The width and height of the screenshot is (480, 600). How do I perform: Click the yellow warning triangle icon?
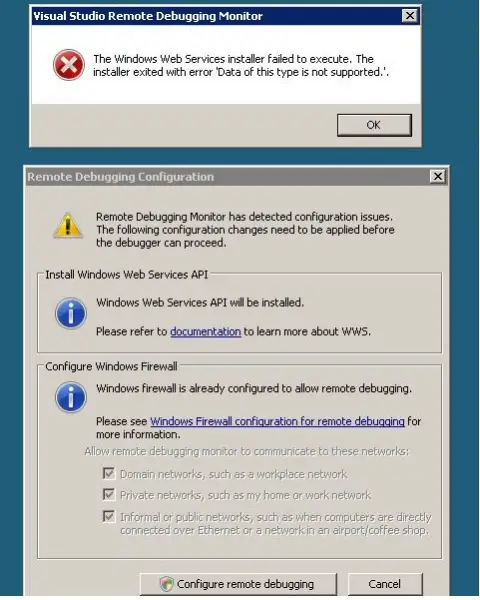(x=68, y=226)
